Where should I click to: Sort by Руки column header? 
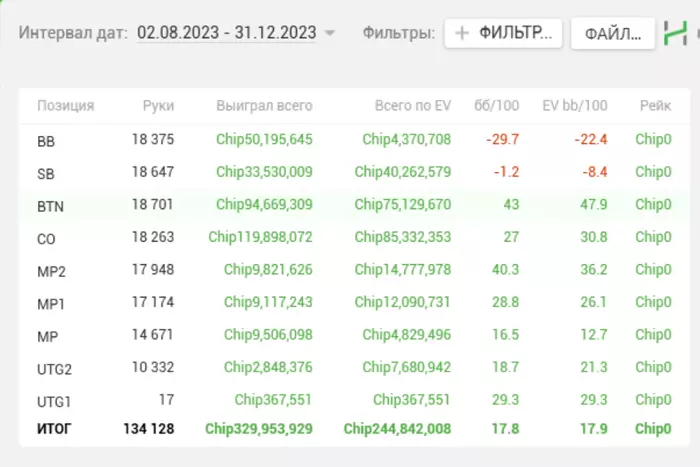pyautogui.click(x=158, y=106)
